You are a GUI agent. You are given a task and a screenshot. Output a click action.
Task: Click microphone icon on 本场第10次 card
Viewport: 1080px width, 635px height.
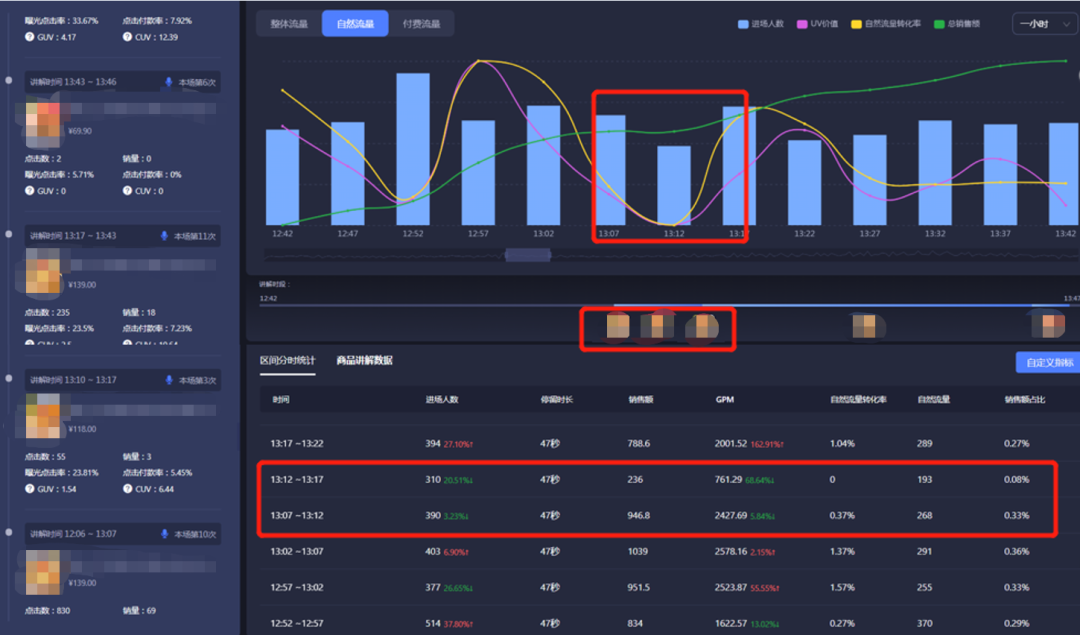[165, 534]
